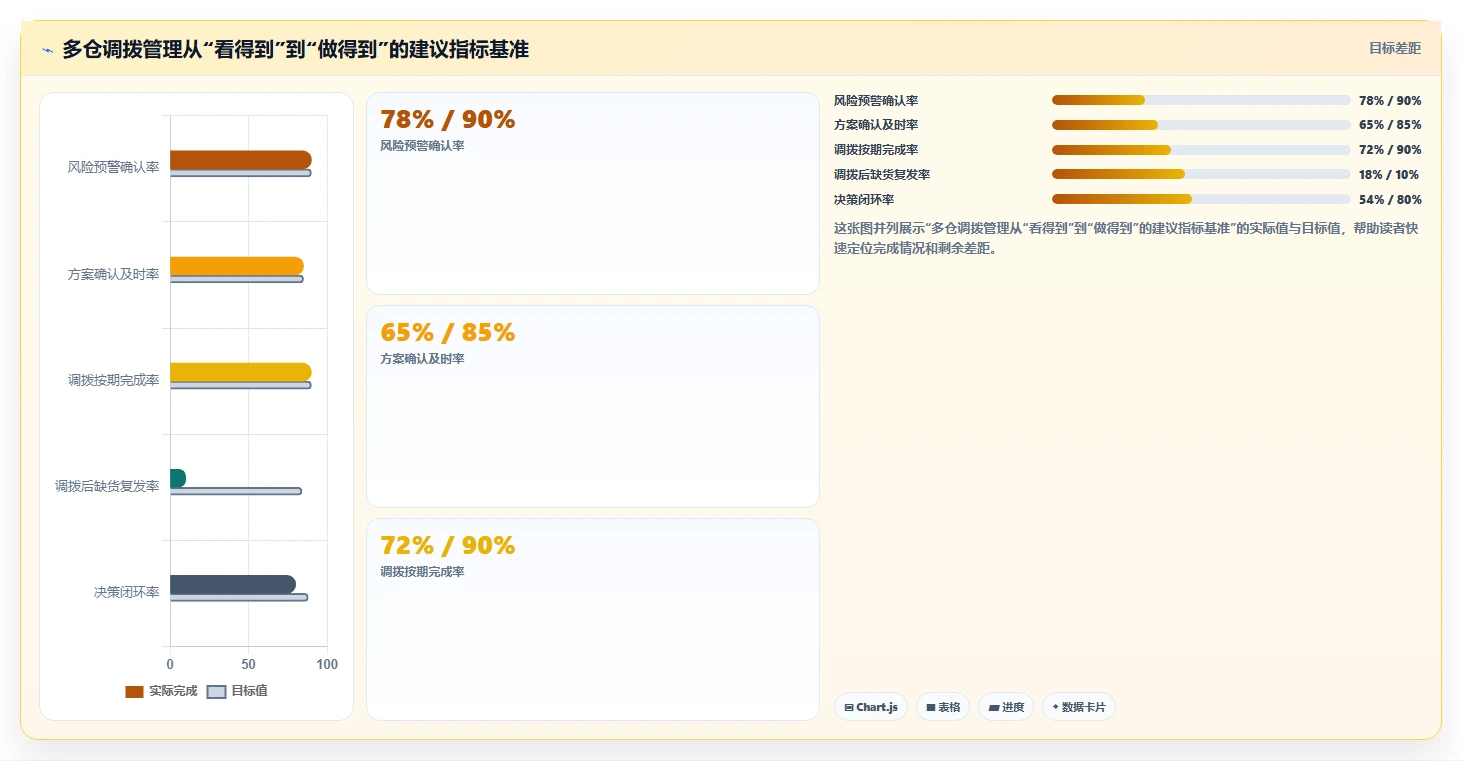The height and width of the screenshot is (761, 1462).
Task: Select the Chart.js tag chip
Action: click(871, 707)
